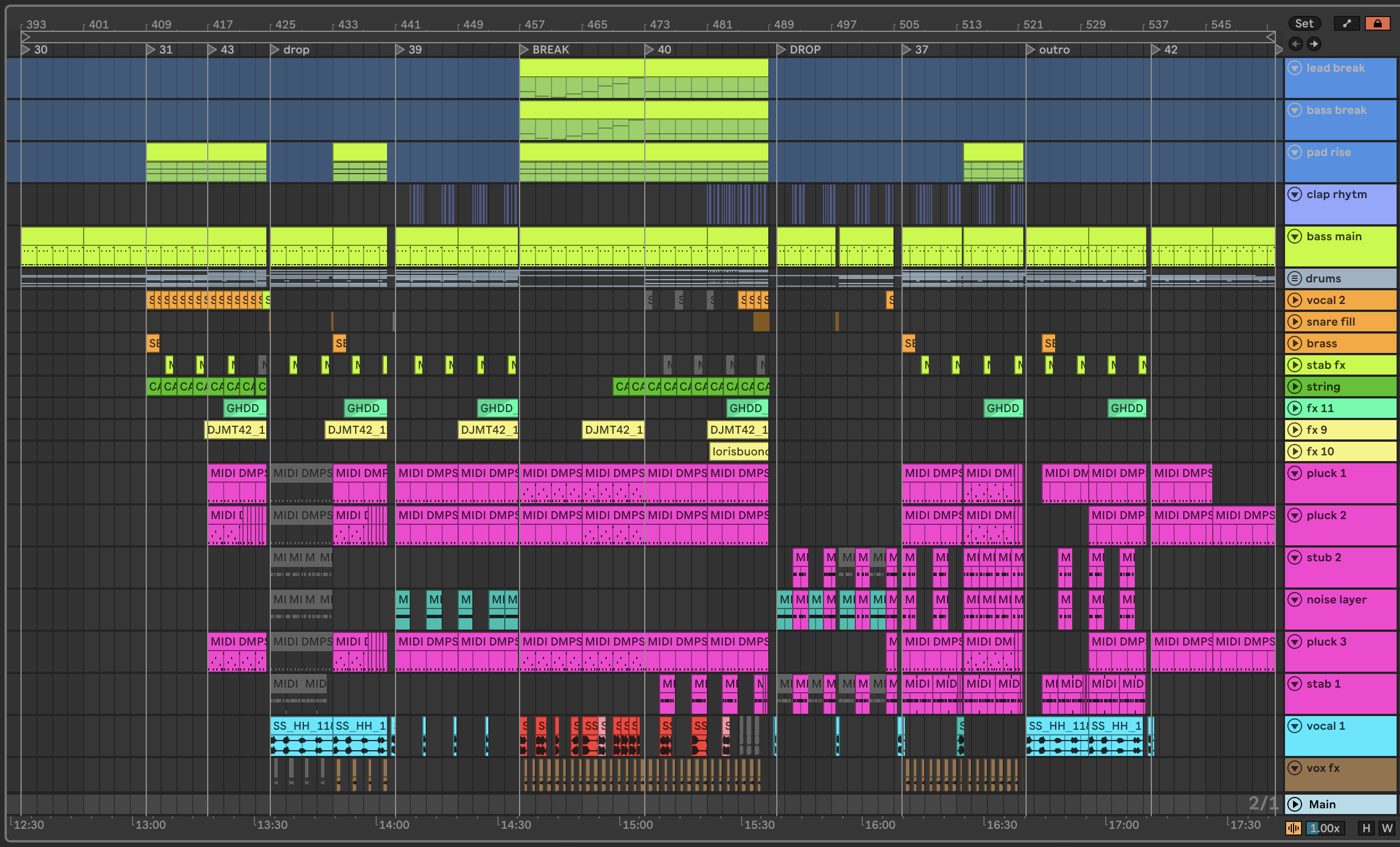Toggle the Automation Mode icon button
Viewport: 1400px width, 847px height.
pos(1347,23)
